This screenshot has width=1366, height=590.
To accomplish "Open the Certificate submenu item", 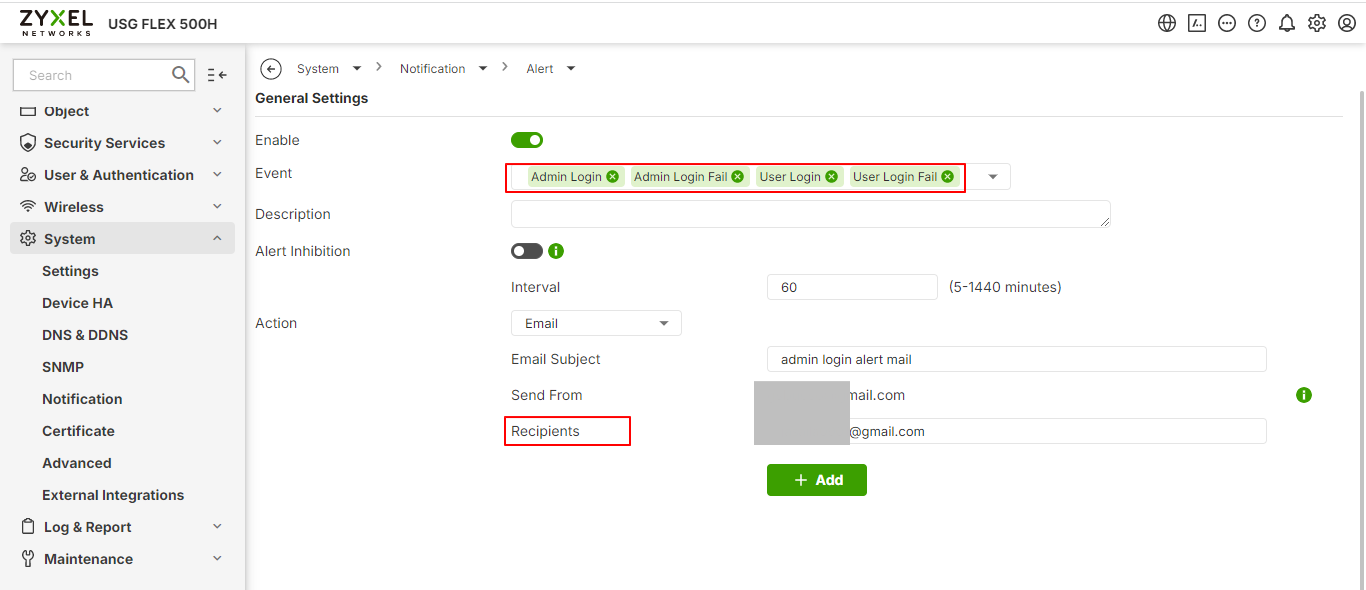I will [78, 431].
